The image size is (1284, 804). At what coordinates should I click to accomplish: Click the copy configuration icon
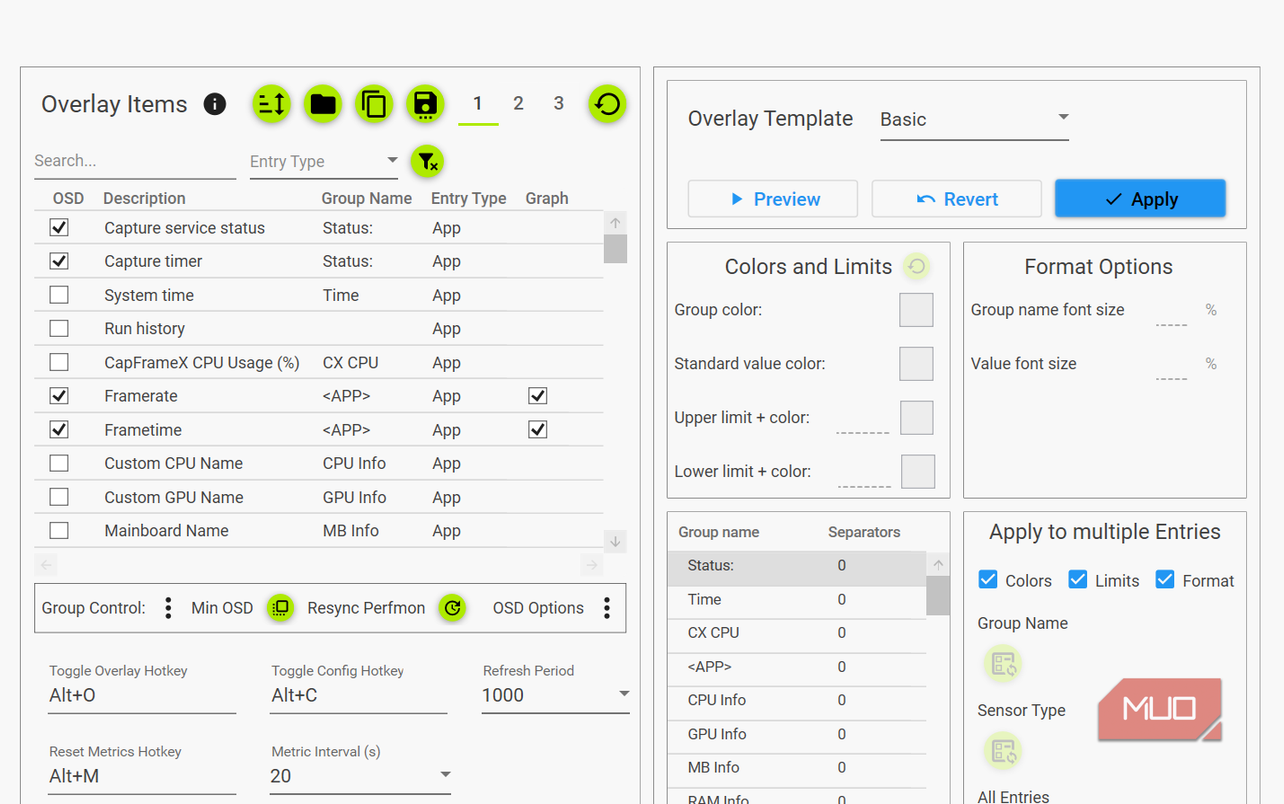tap(374, 104)
